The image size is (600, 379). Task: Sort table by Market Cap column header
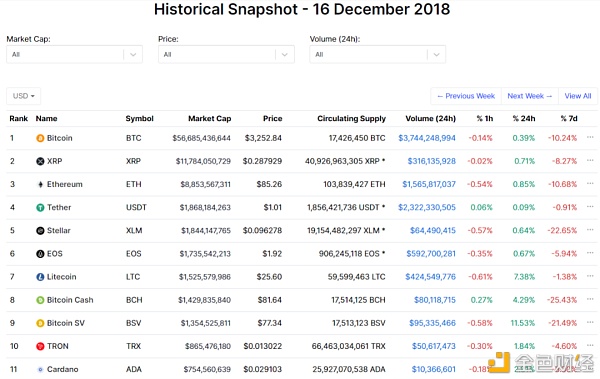(210, 119)
